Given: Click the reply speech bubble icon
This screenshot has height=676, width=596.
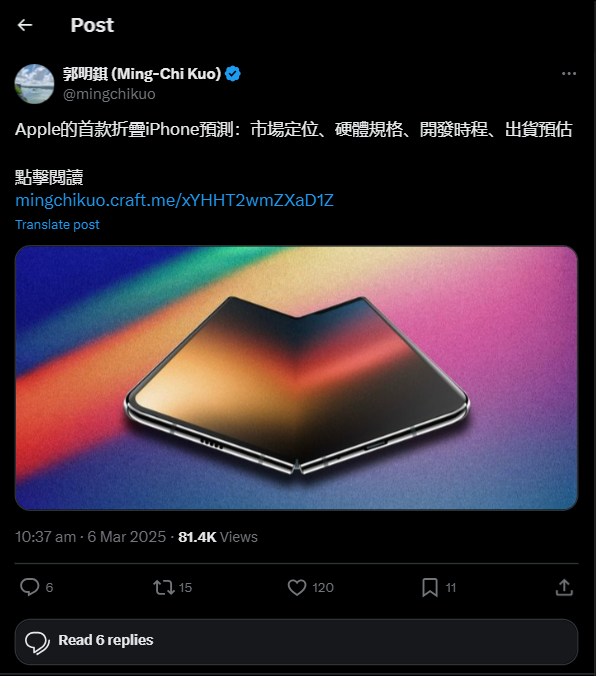Looking at the screenshot, I should click(30, 587).
